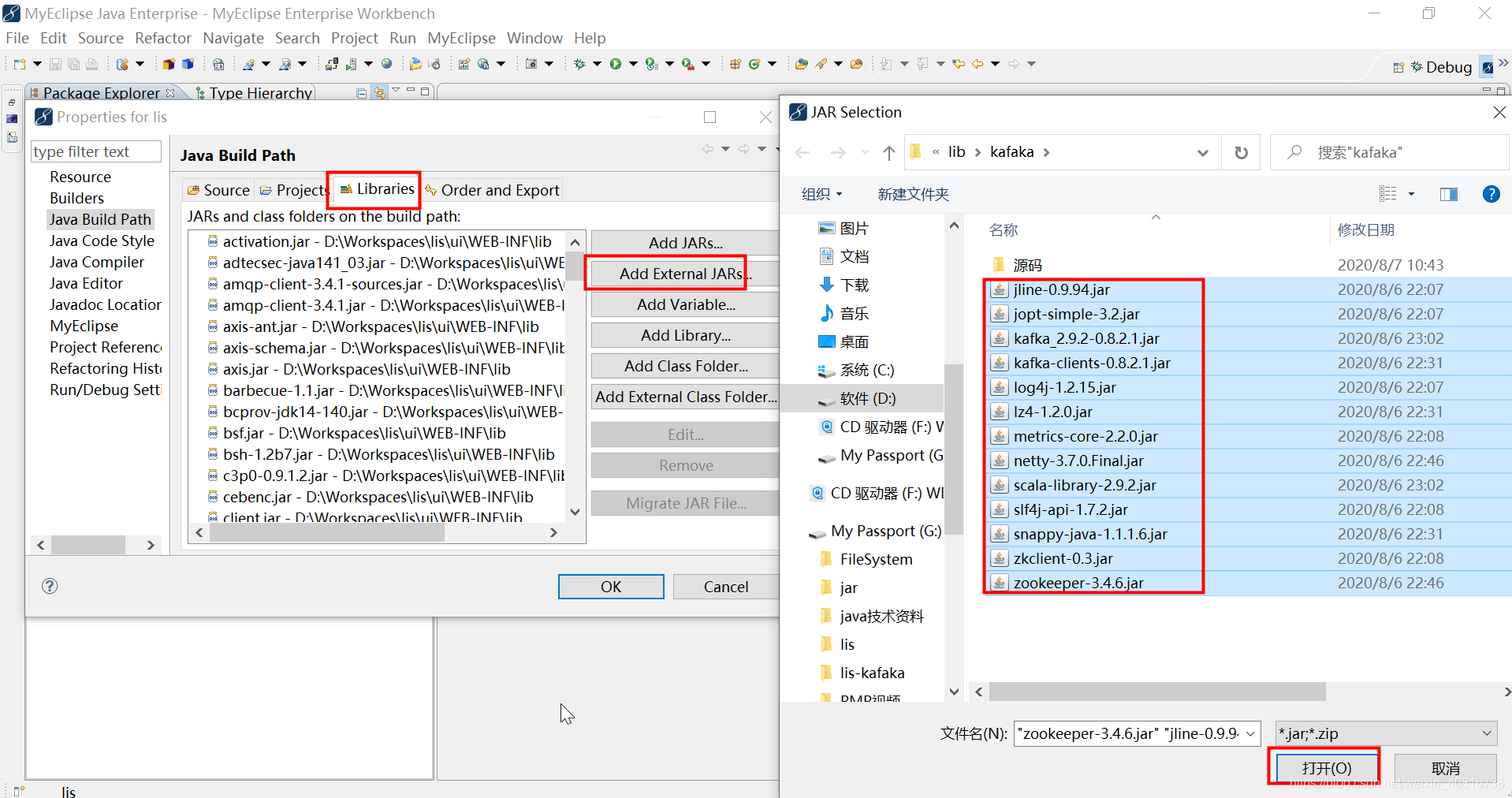
Task: Click the MyEclipse perspective icon beside Debug
Action: pos(1487,67)
